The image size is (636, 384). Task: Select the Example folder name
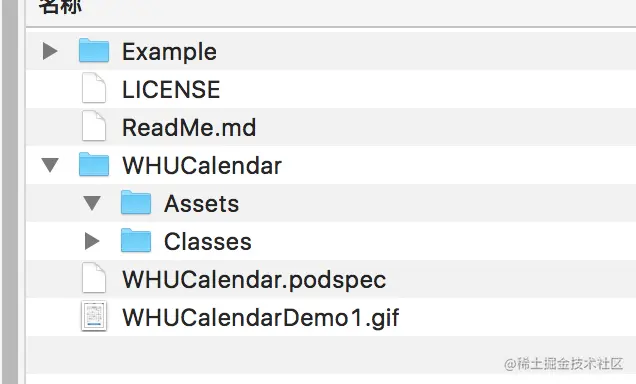click(x=170, y=52)
